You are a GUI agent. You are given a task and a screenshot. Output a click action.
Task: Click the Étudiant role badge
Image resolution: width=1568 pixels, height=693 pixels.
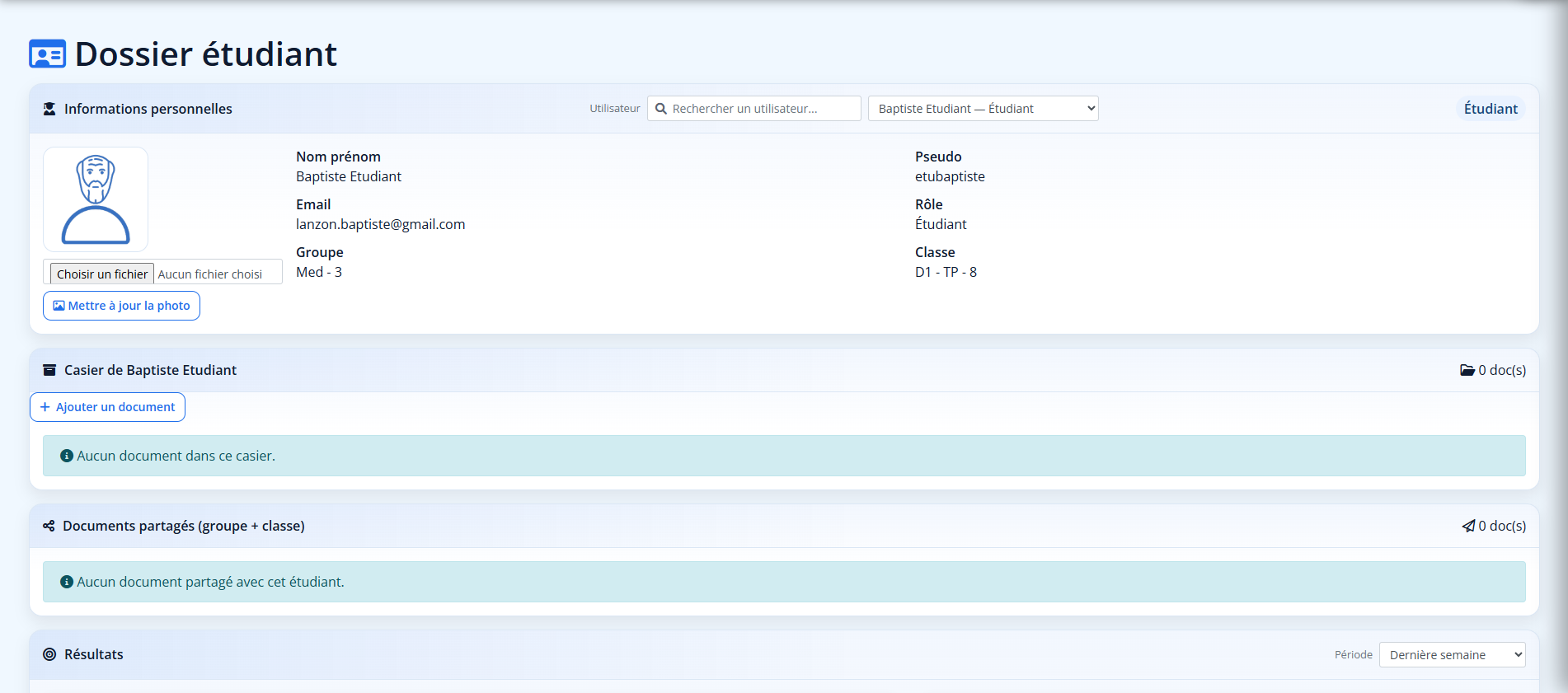1490,109
